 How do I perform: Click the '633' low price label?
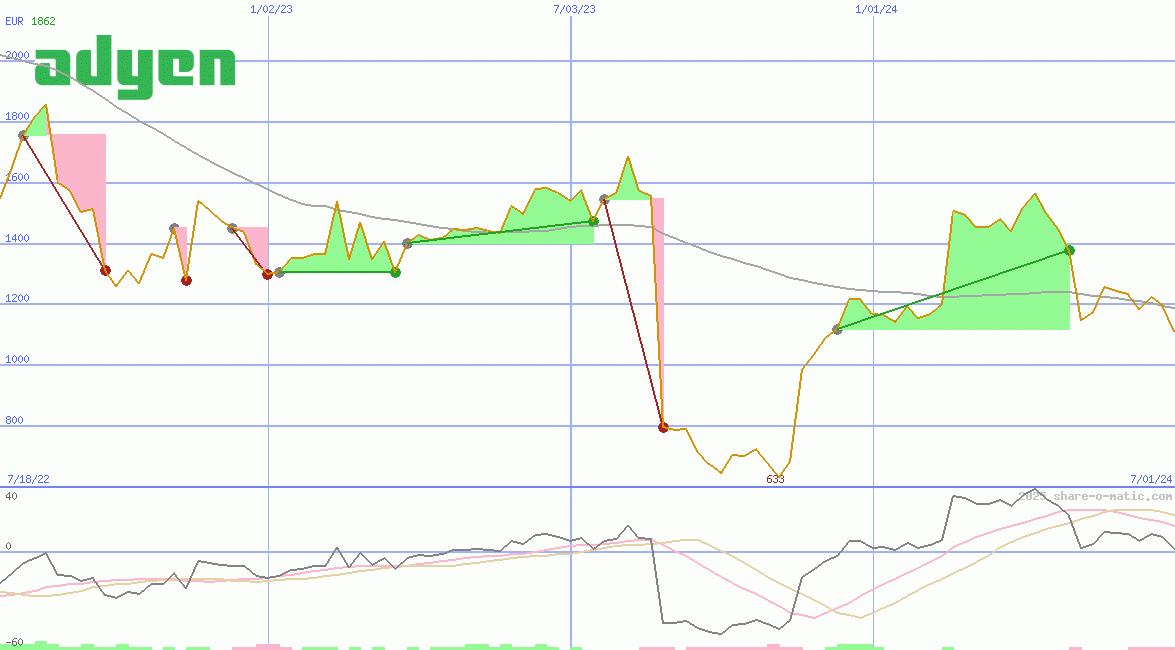[776, 479]
